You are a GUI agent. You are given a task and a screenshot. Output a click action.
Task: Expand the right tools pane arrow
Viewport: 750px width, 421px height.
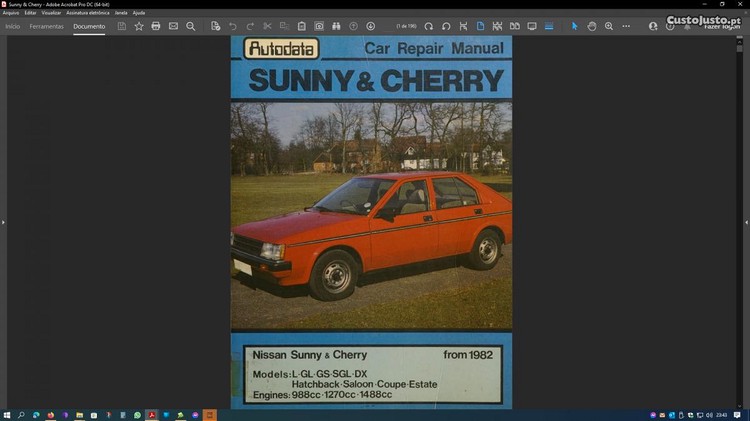(x=746, y=222)
